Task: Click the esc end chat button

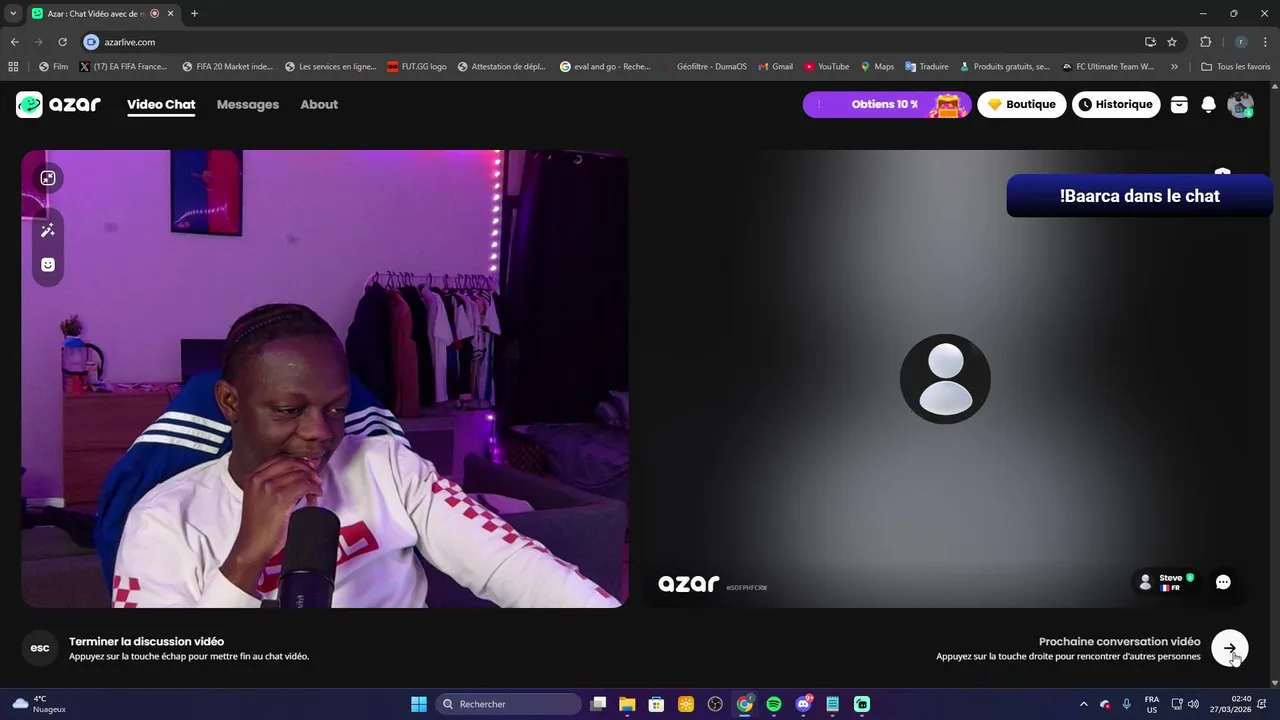Action: coord(40,648)
